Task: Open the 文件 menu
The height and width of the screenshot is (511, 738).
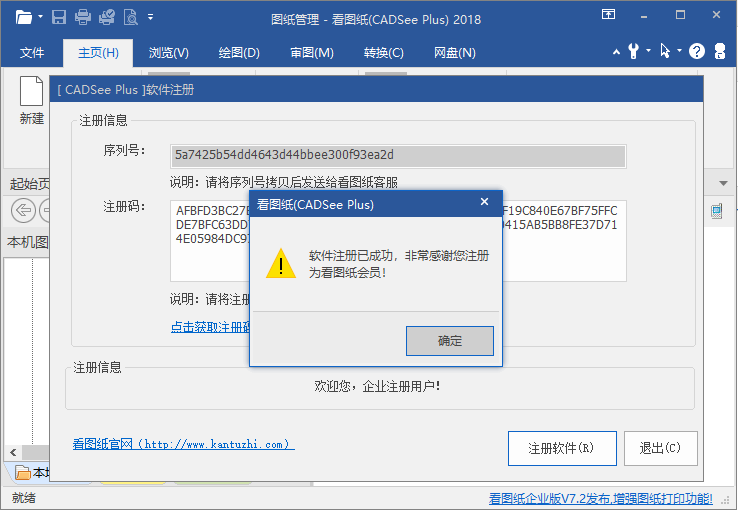Action: point(32,53)
